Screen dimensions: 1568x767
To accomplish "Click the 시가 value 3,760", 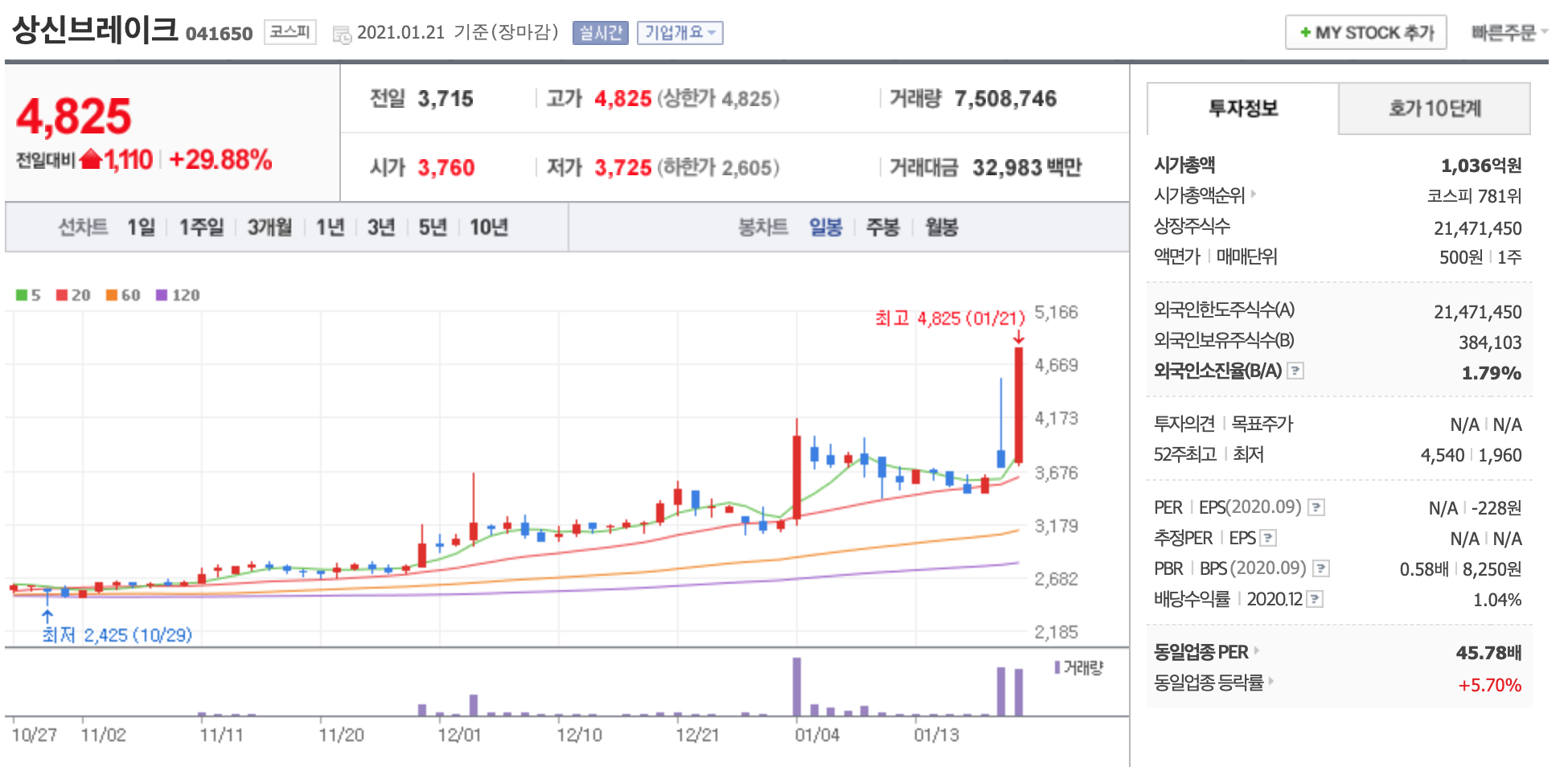I will coord(446,167).
